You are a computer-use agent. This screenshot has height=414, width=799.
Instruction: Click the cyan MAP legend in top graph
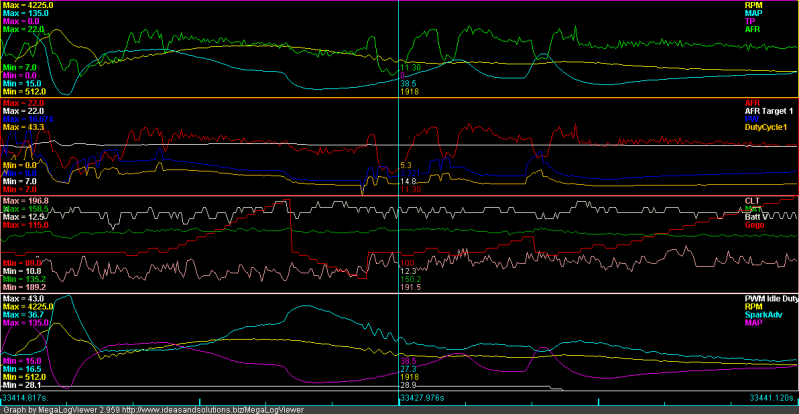(754, 13)
